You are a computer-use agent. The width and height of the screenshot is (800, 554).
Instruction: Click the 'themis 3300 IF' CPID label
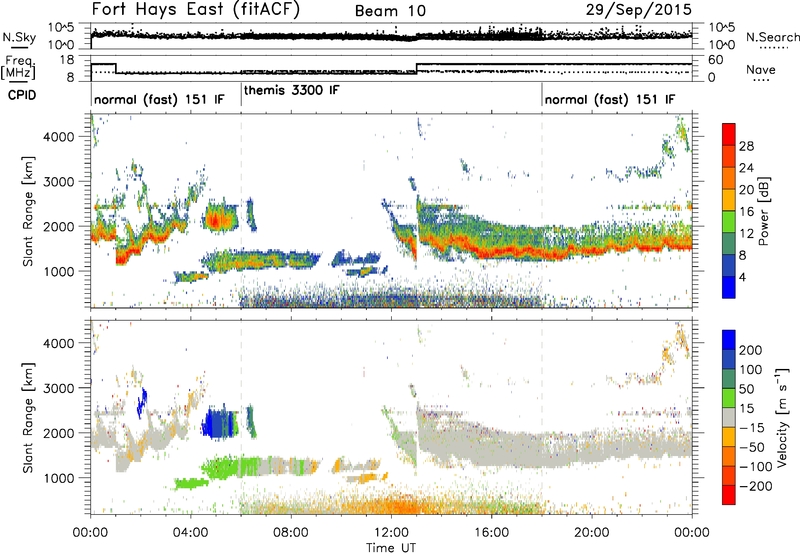click(x=291, y=91)
